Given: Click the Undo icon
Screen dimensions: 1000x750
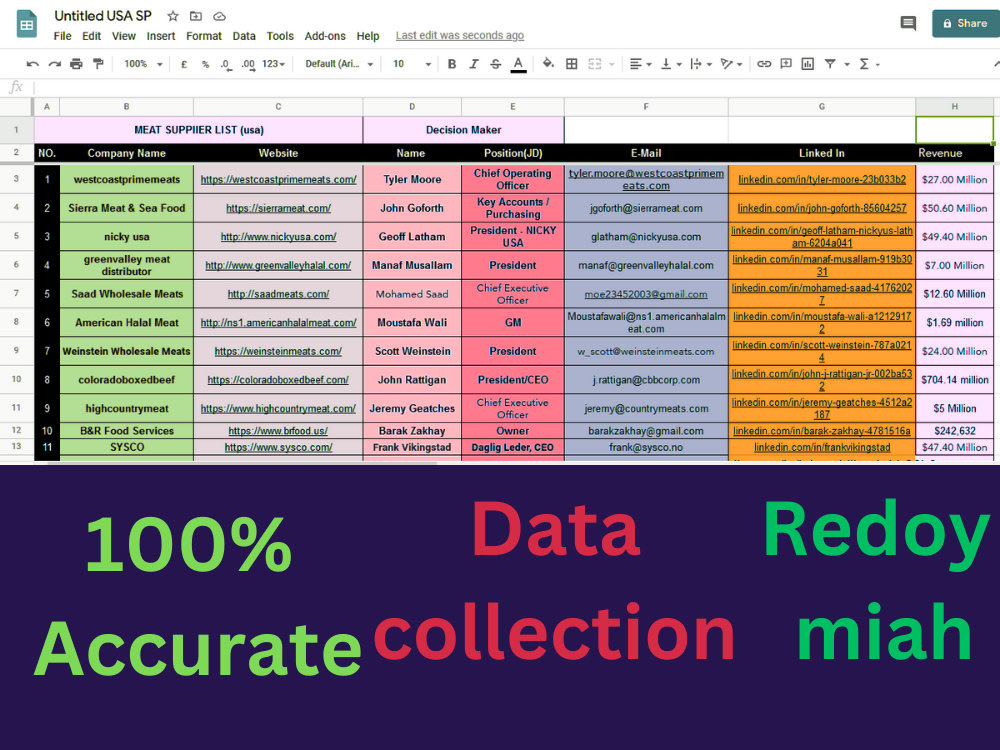Looking at the screenshot, I should [33, 64].
